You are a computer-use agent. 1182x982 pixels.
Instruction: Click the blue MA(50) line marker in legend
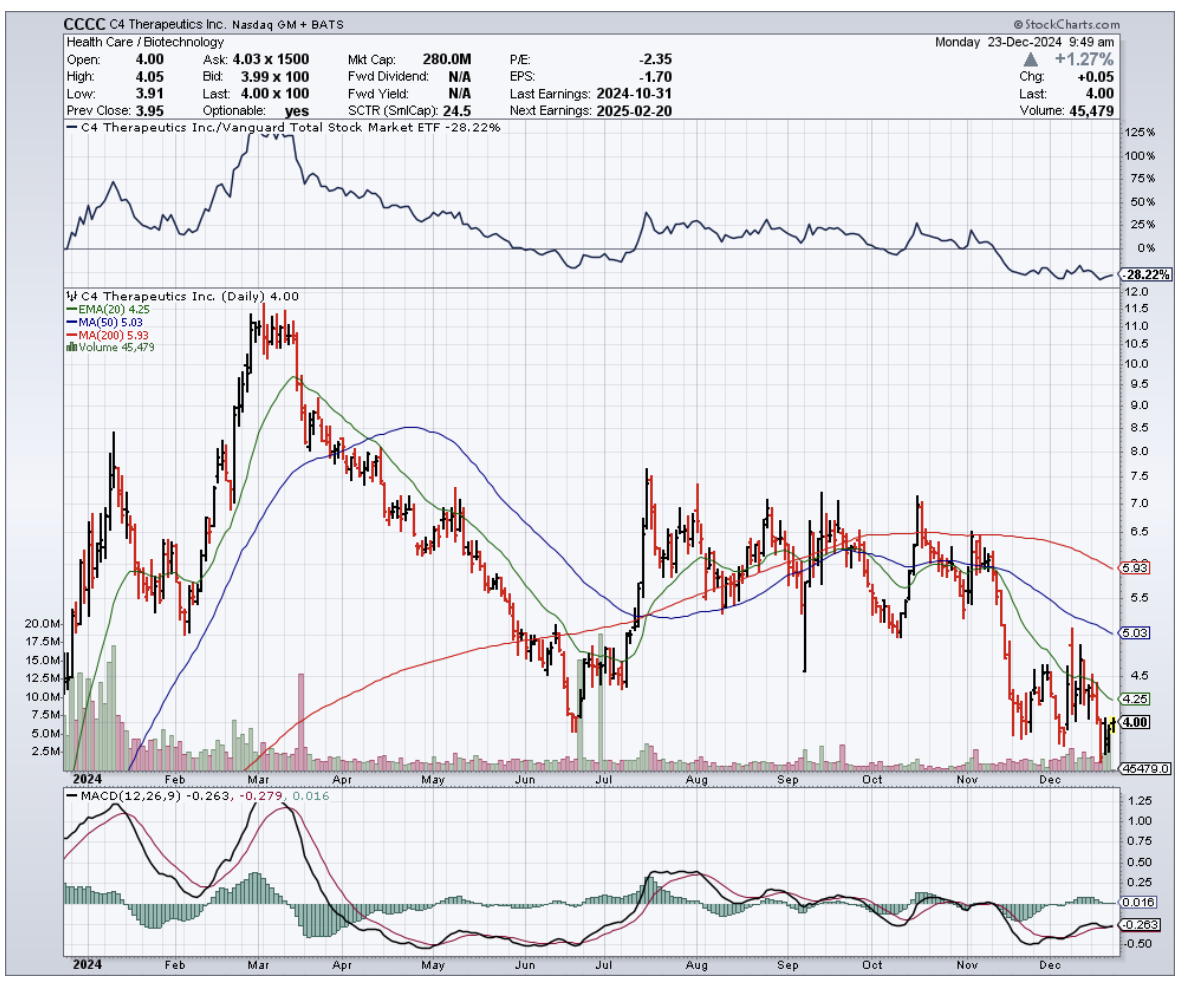pos(70,323)
